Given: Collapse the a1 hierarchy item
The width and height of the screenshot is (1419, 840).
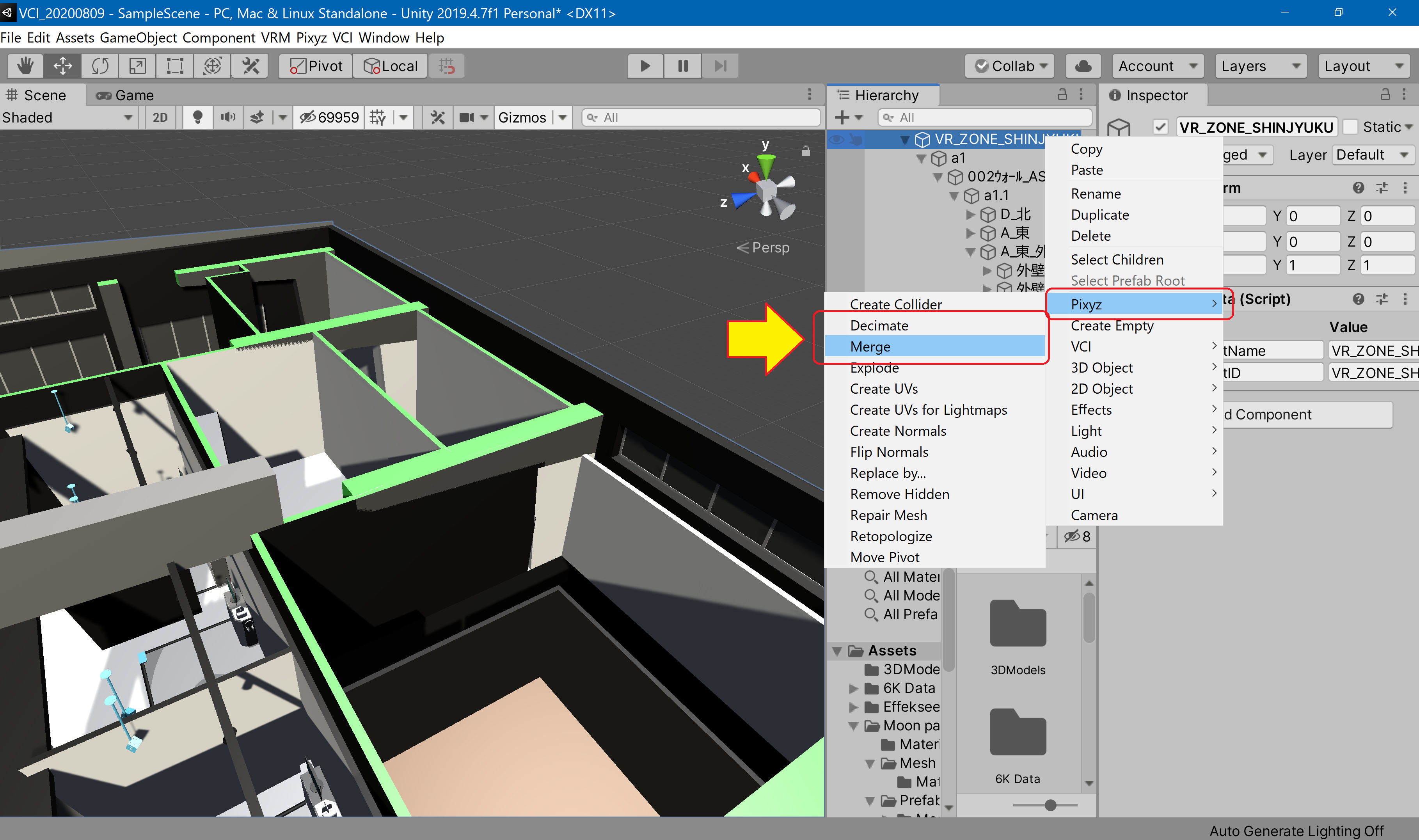Looking at the screenshot, I should click(922, 158).
